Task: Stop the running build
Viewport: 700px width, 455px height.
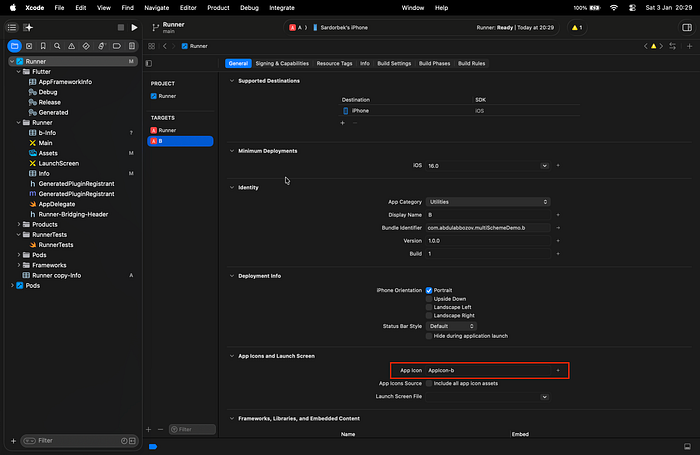Action: coord(121,28)
